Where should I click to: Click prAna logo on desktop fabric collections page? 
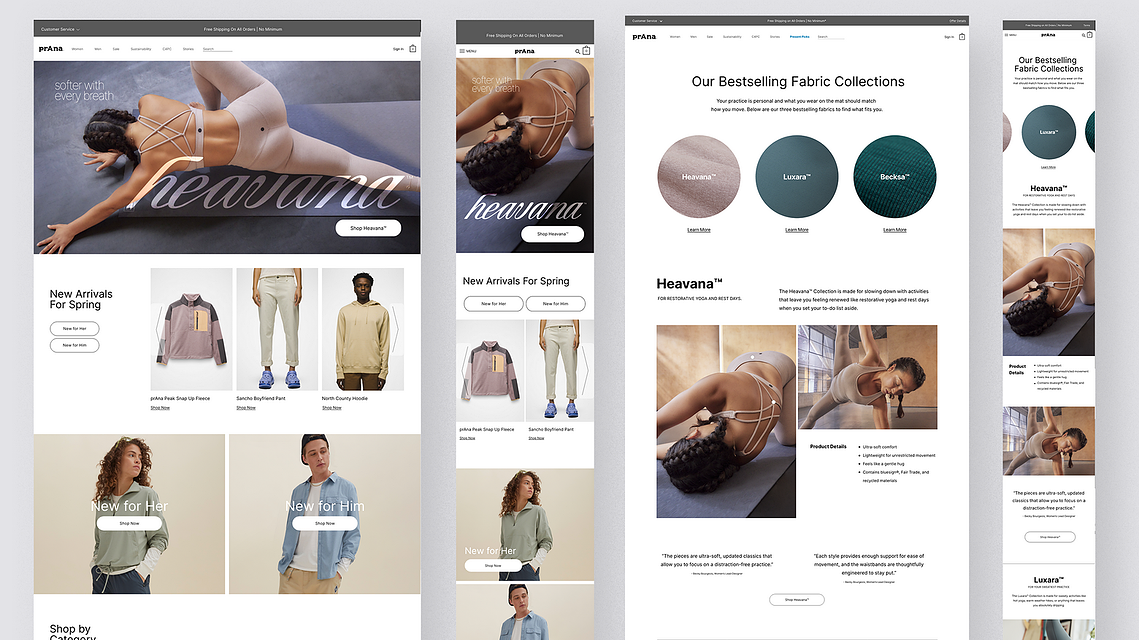coord(644,36)
